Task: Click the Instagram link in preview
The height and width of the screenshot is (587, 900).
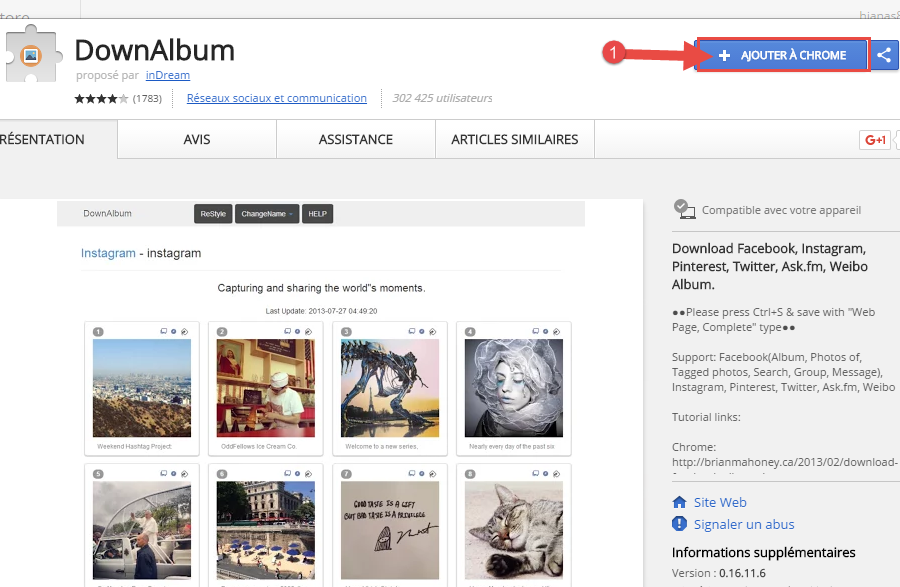Action: (x=108, y=253)
